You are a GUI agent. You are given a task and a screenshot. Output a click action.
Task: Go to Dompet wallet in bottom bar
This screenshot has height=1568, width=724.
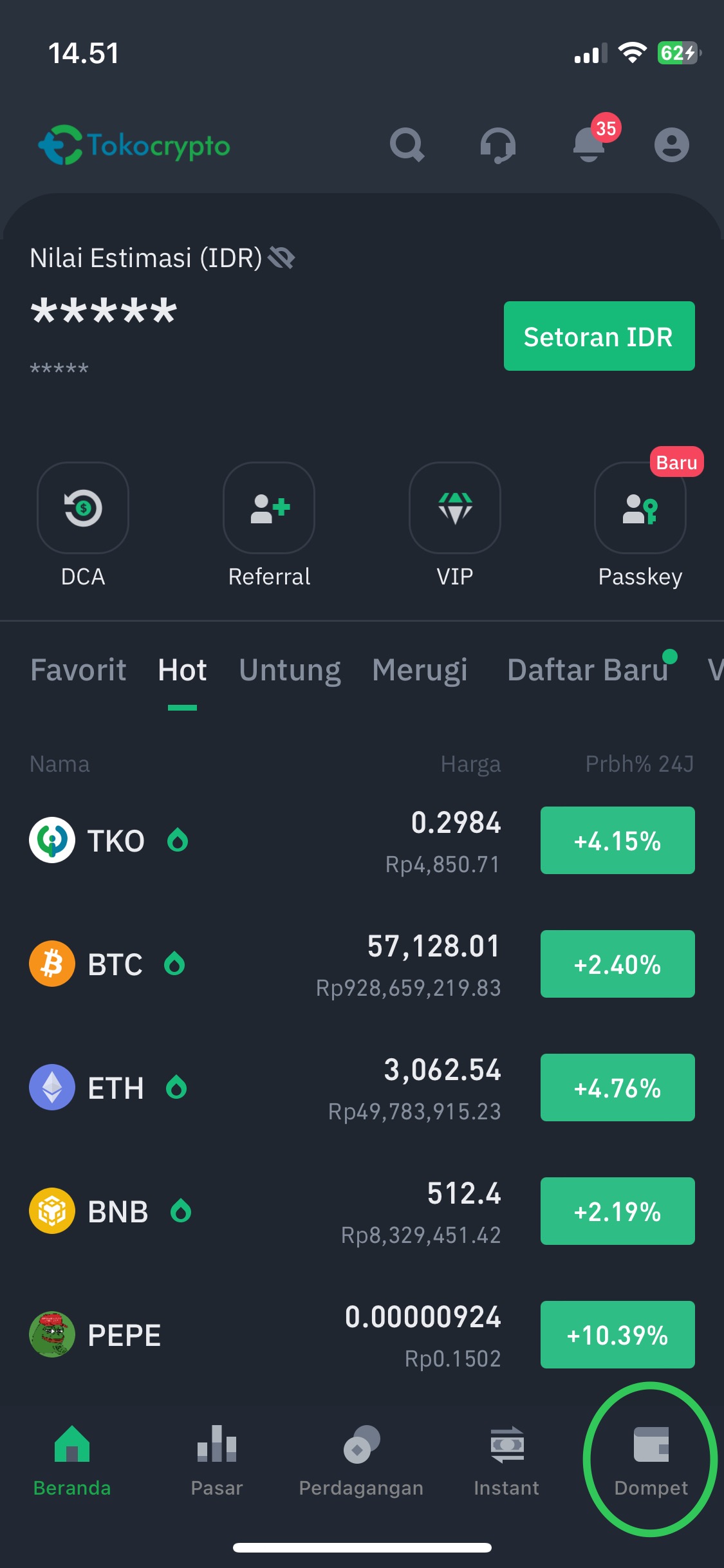point(651,1461)
